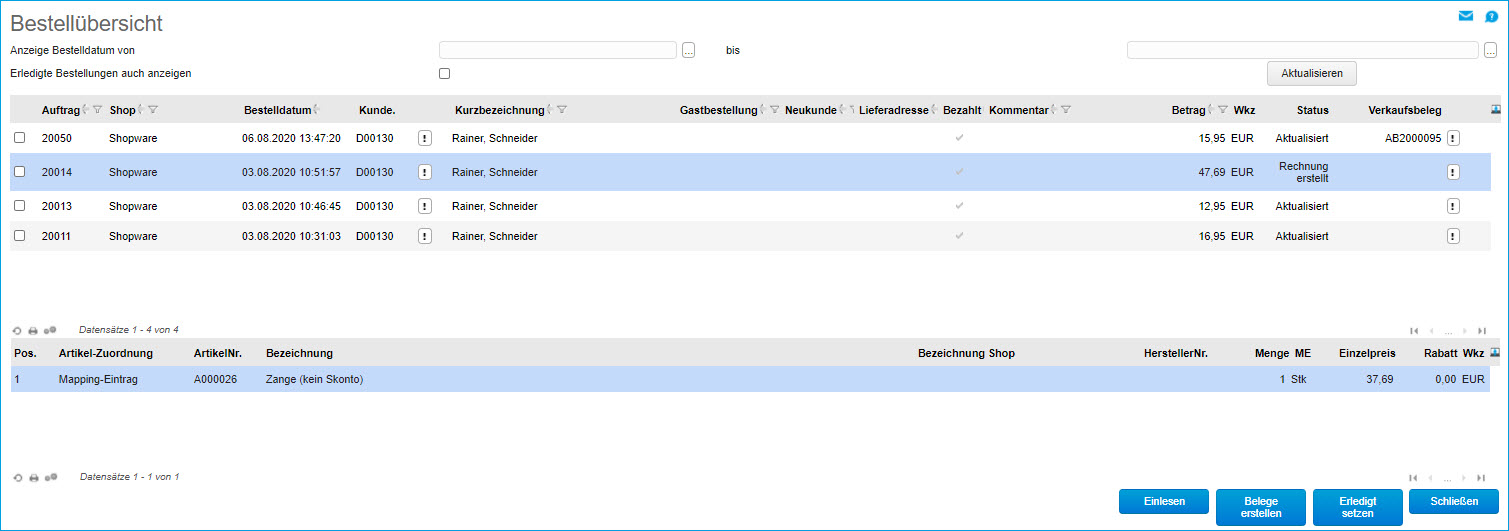Sort by Lieferadresse using its sort arrows
Screen dimensions: 1509x531
click(933, 110)
